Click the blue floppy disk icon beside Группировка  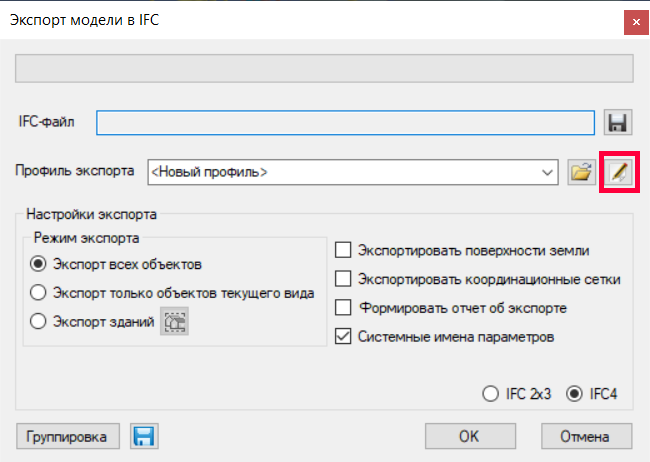[x=145, y=436]
